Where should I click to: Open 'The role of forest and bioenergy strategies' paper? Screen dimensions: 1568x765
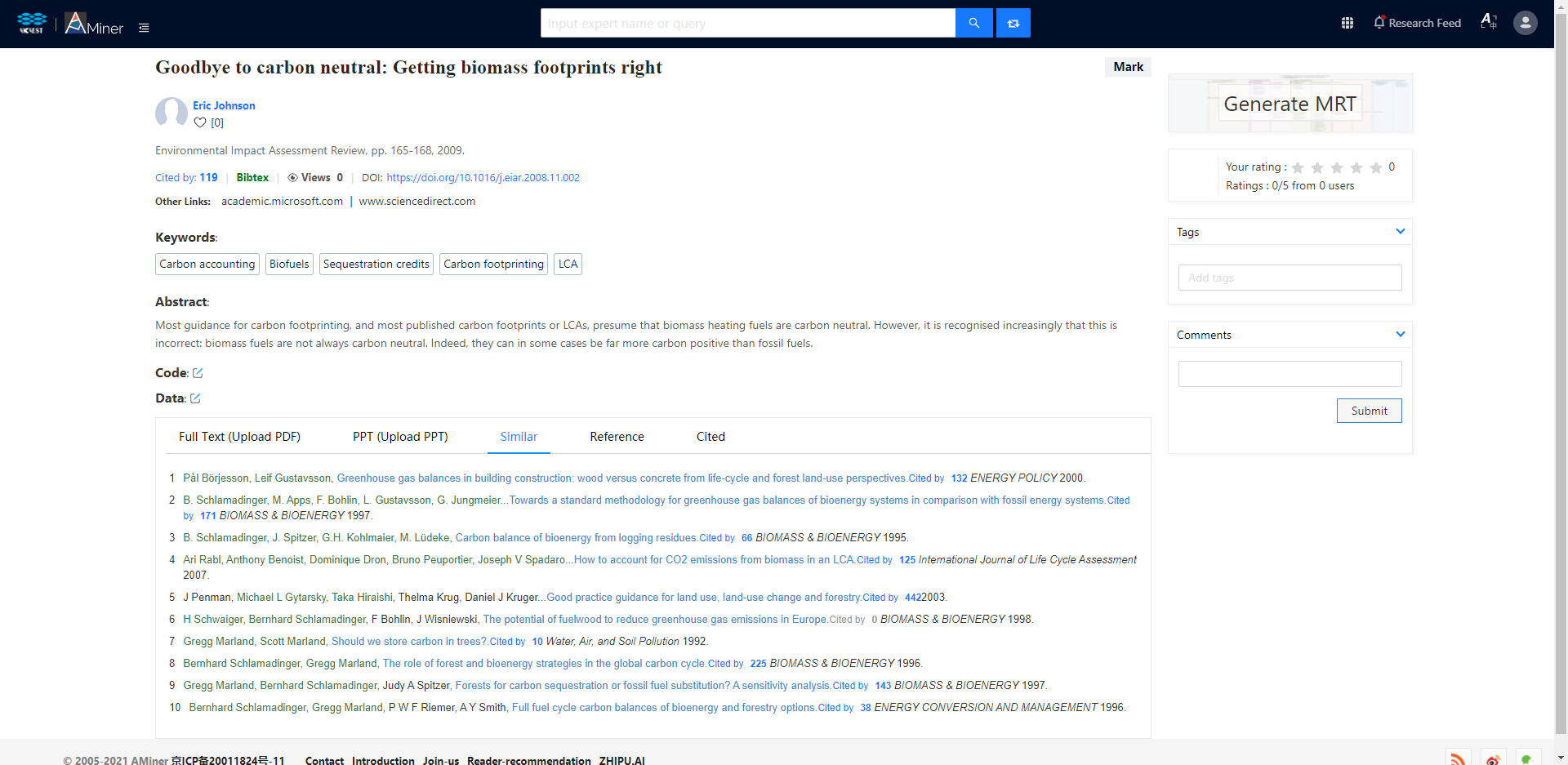click(x=544, y=664)
